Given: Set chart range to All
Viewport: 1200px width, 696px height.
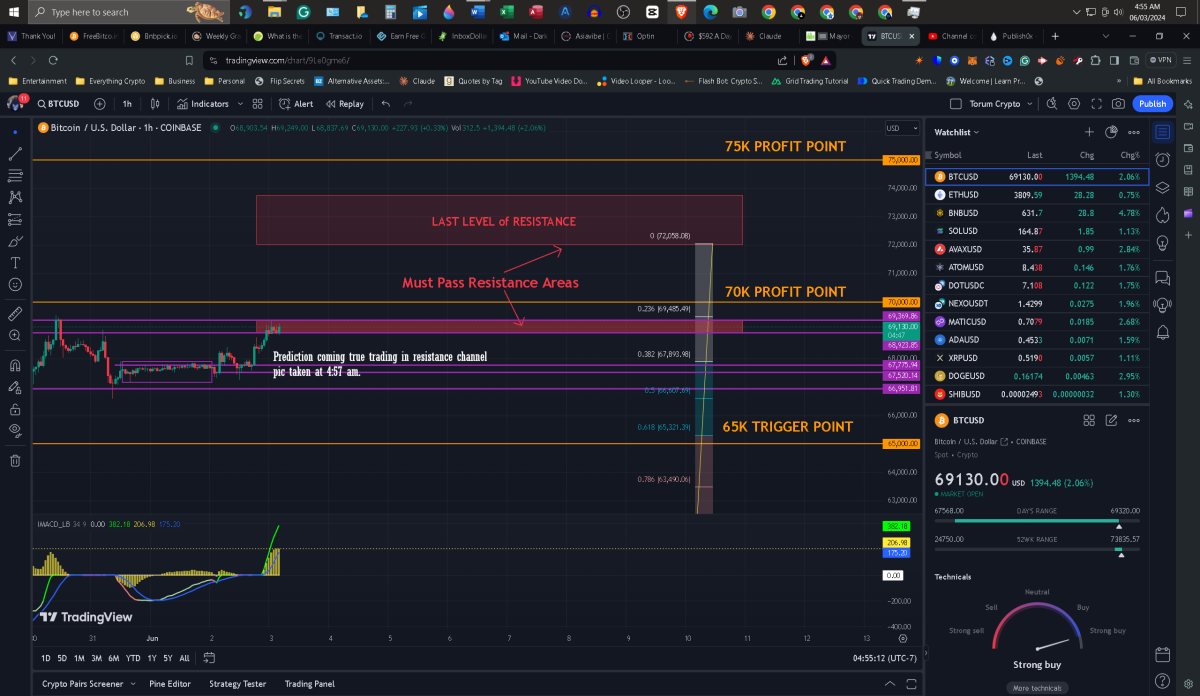Looking at the screenshot, I should (x=184, y=658).
